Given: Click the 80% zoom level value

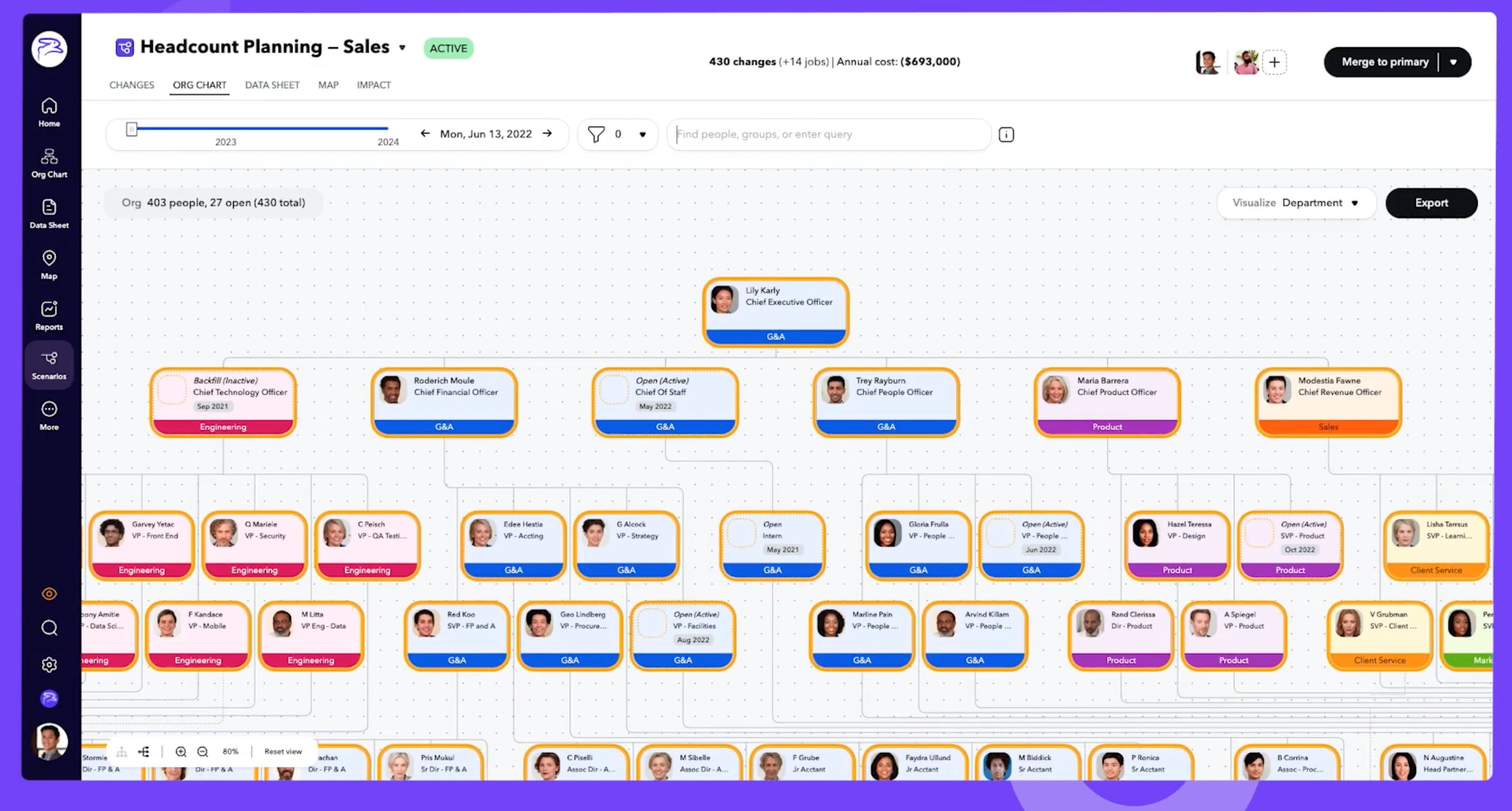Looking at the screenshot, I should 231,752.
